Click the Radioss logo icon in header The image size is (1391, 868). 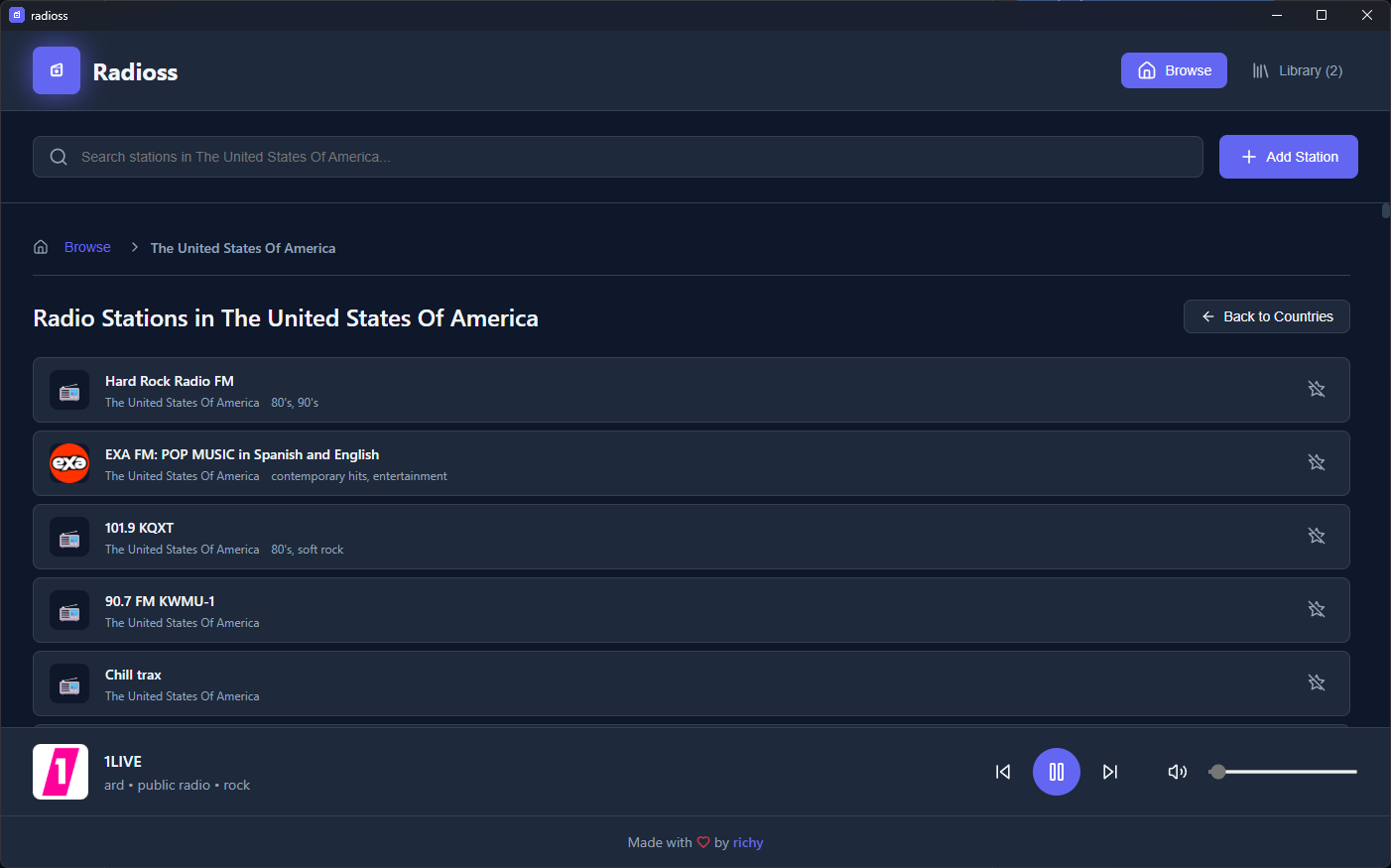(x=57, y=70)
